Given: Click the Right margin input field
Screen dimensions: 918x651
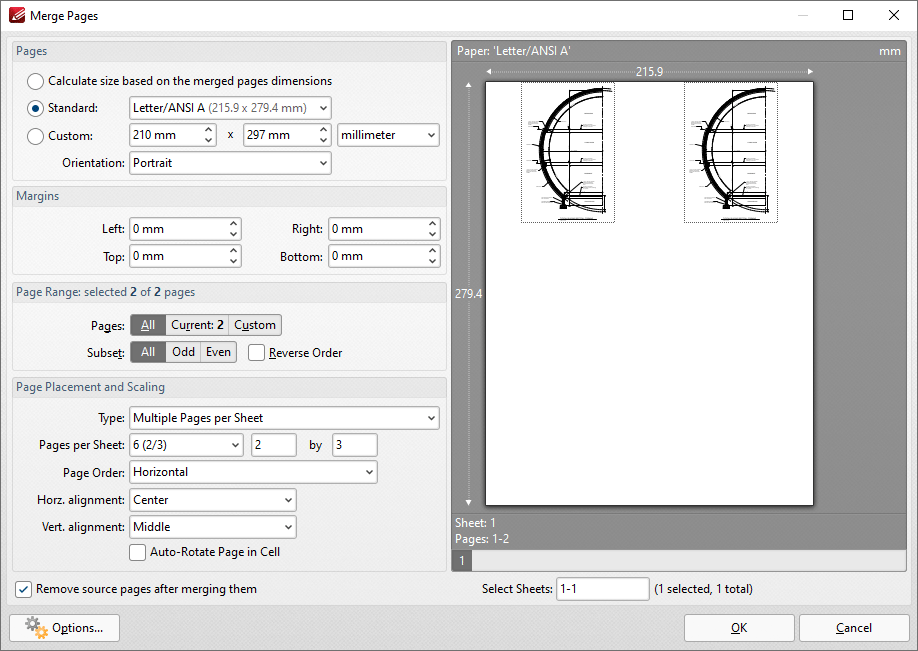Looking at the screenshot, I should click(x=378, y=229).
